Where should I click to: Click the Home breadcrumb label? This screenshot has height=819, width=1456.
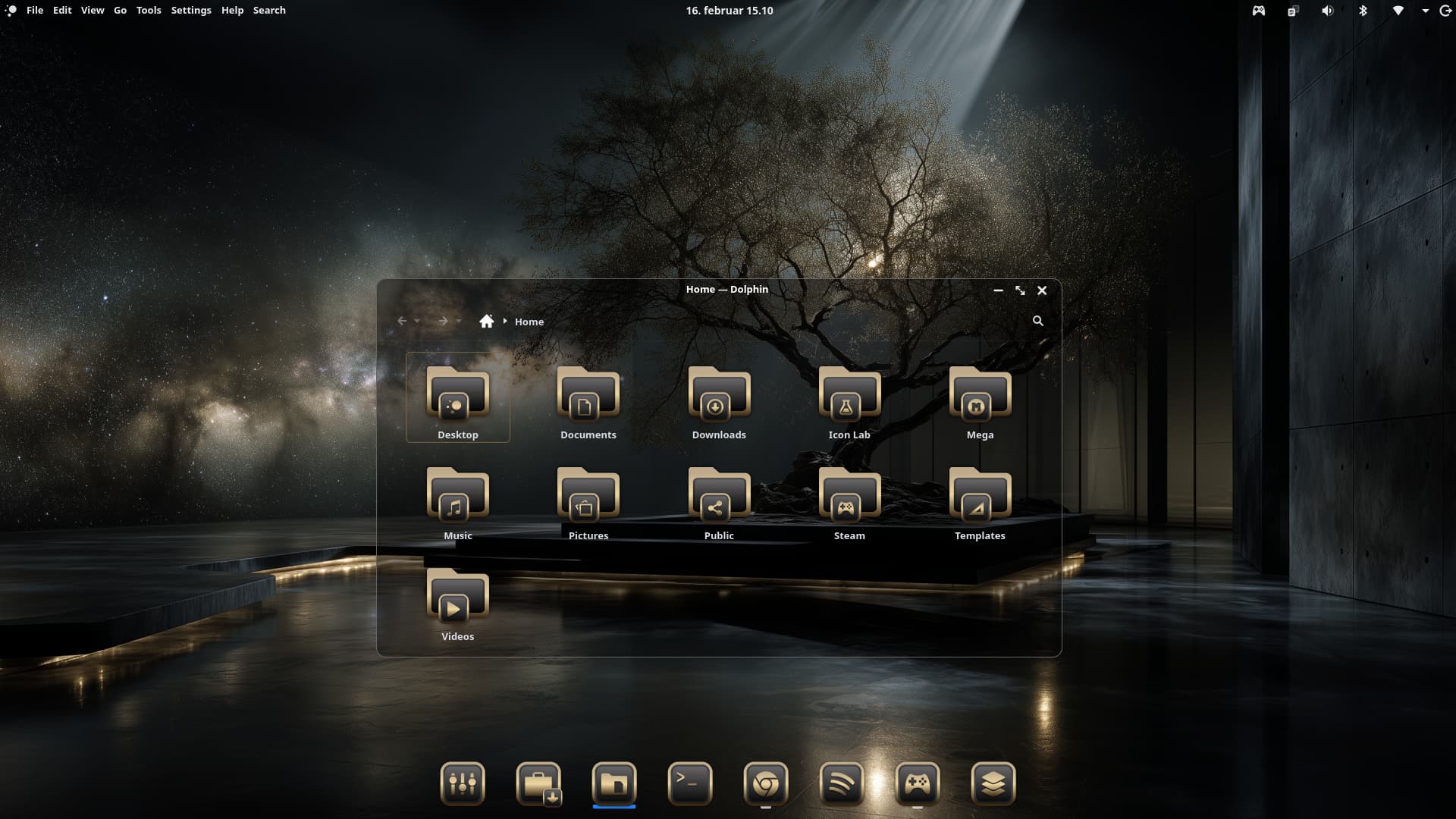coord(529,322)
